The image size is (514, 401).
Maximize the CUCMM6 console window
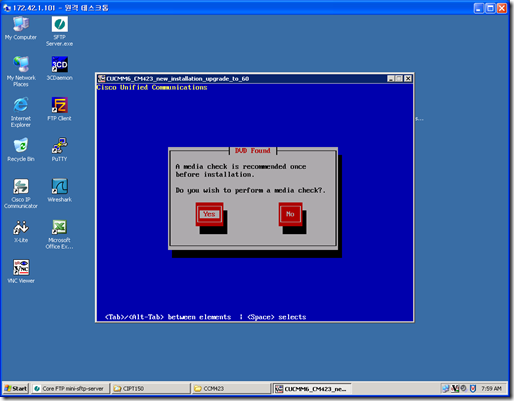pos(399,79)
